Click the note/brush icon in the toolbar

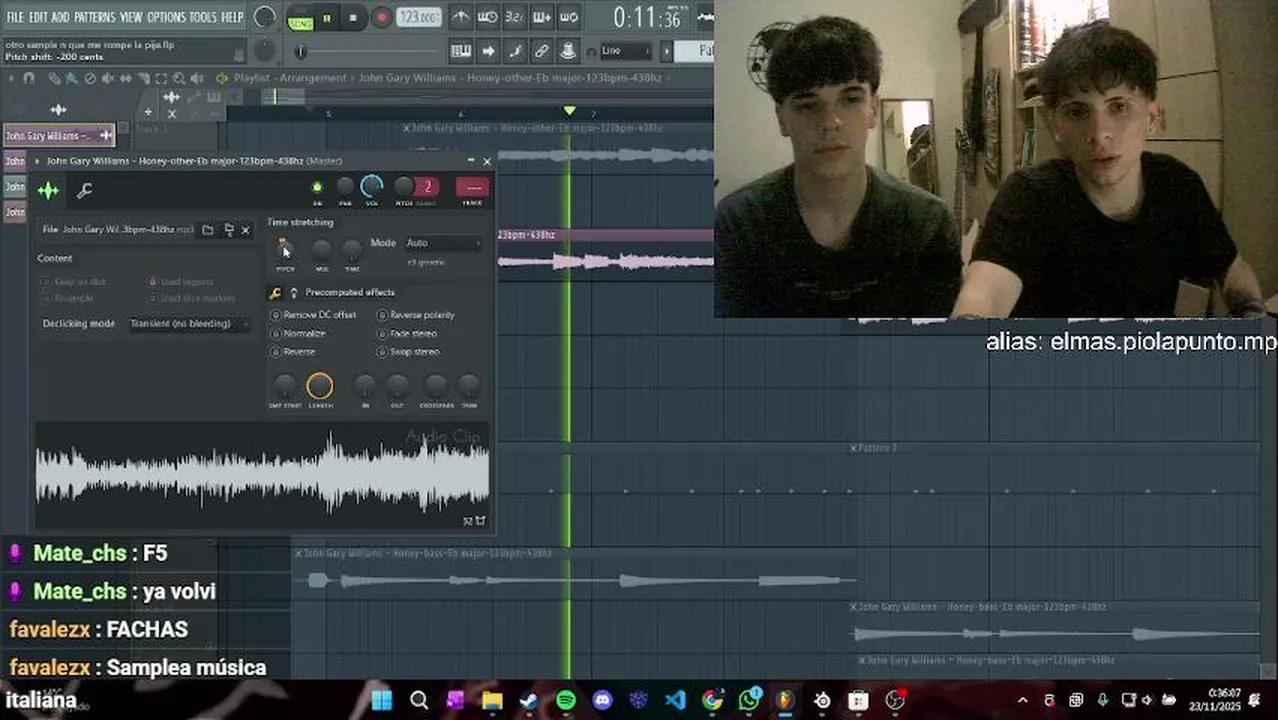[515, 51]
